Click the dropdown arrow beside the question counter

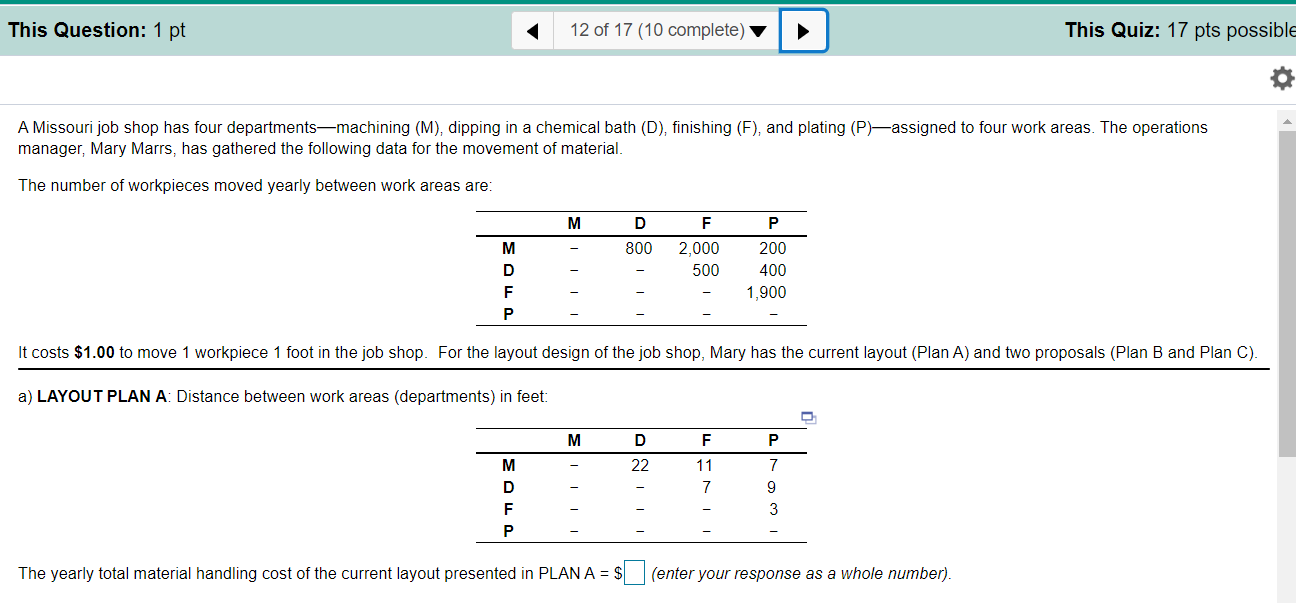759,30
